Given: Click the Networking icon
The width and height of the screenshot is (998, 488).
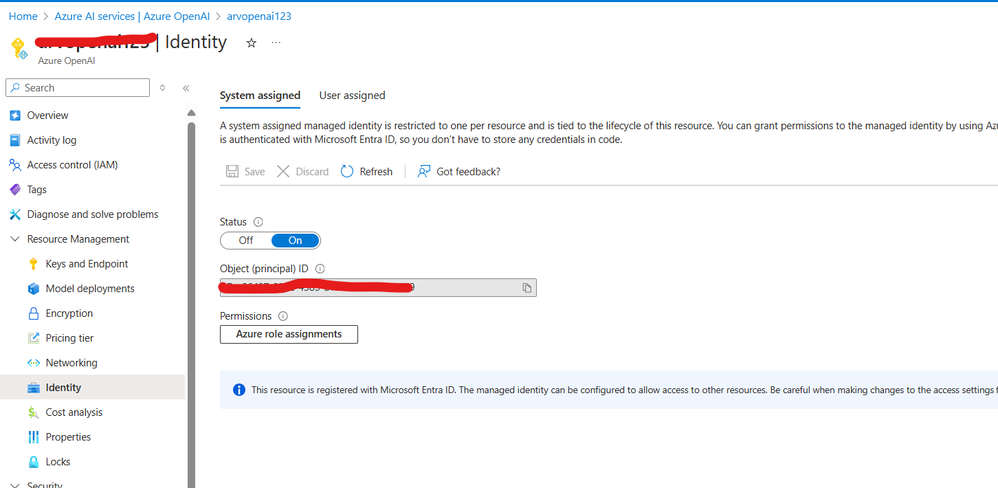Looking at the screenshot, I should (34, 363).
